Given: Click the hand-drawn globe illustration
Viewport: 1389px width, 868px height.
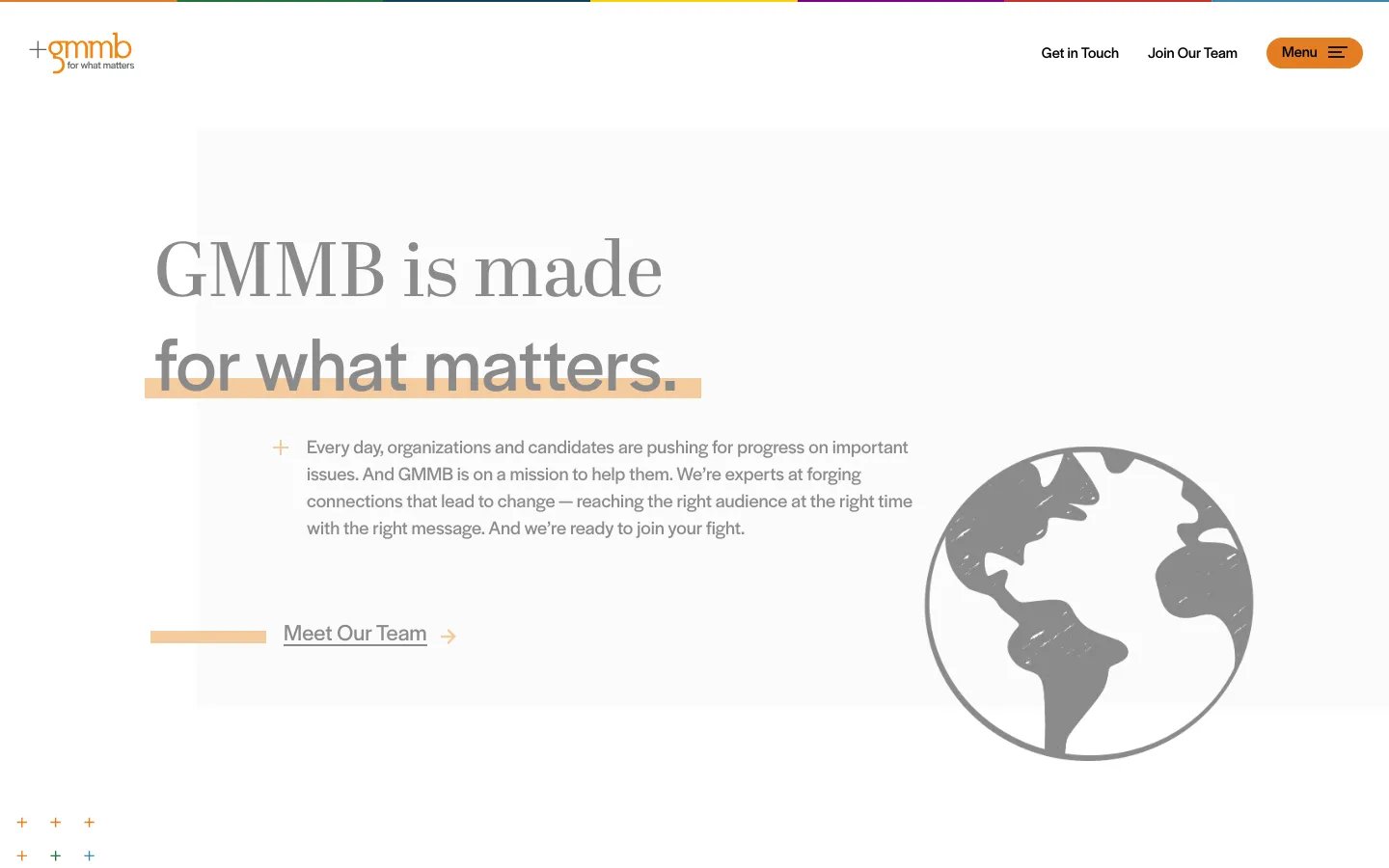Looking at the screenshot, I should [x=1088, y=603].
